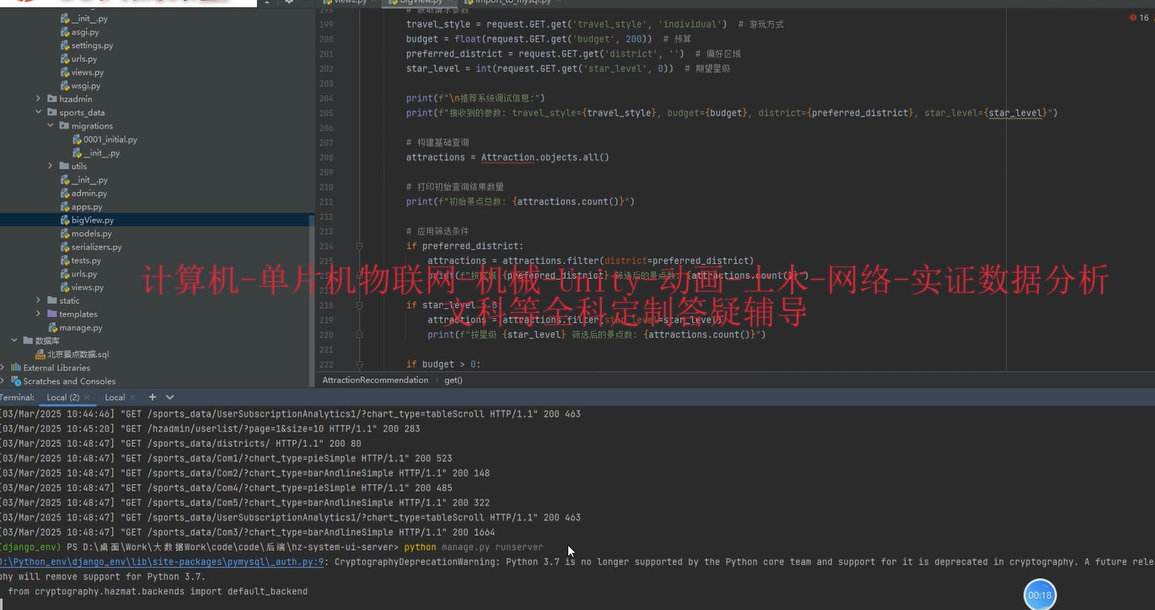Open the errors indicator showing 16 problems
This screenshot has height=610, width=1155.
(x=1138, y=17)
